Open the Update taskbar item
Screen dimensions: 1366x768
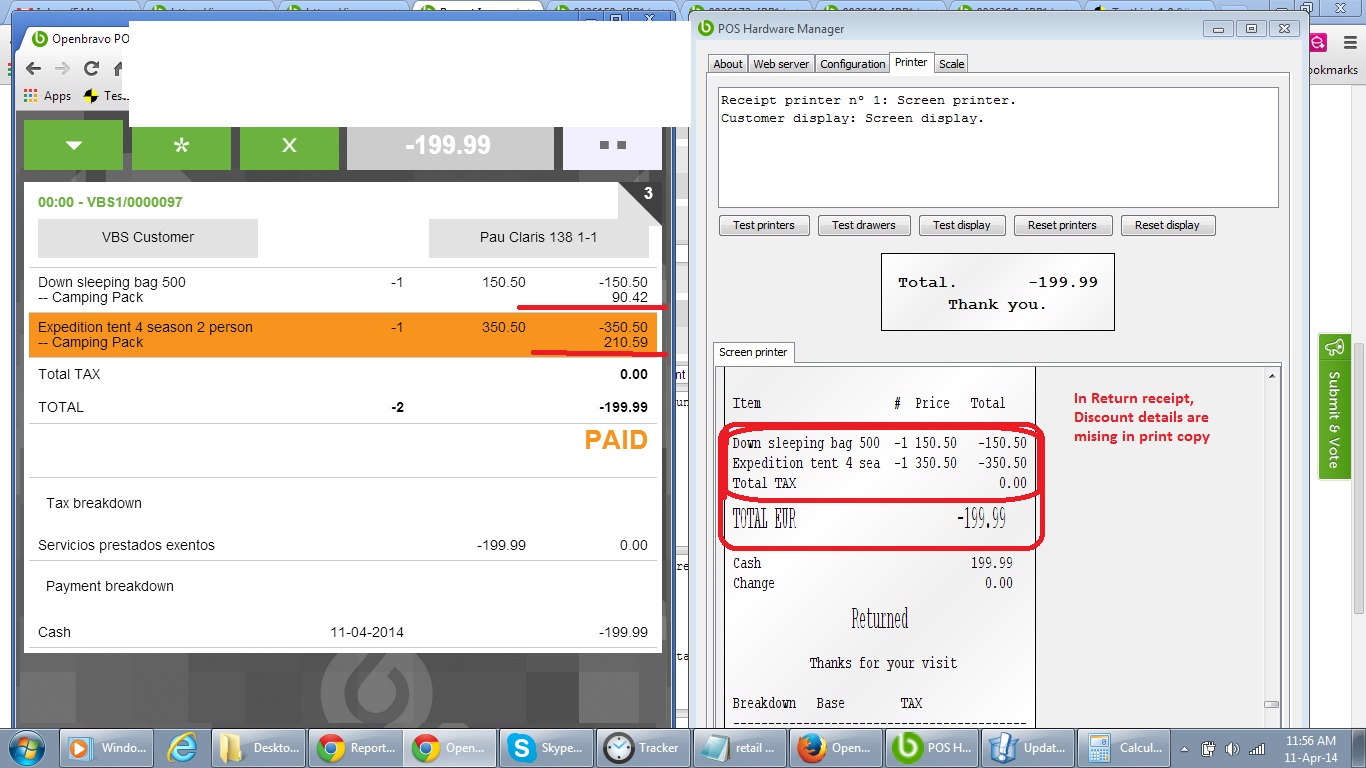(x=1028, y=747)
